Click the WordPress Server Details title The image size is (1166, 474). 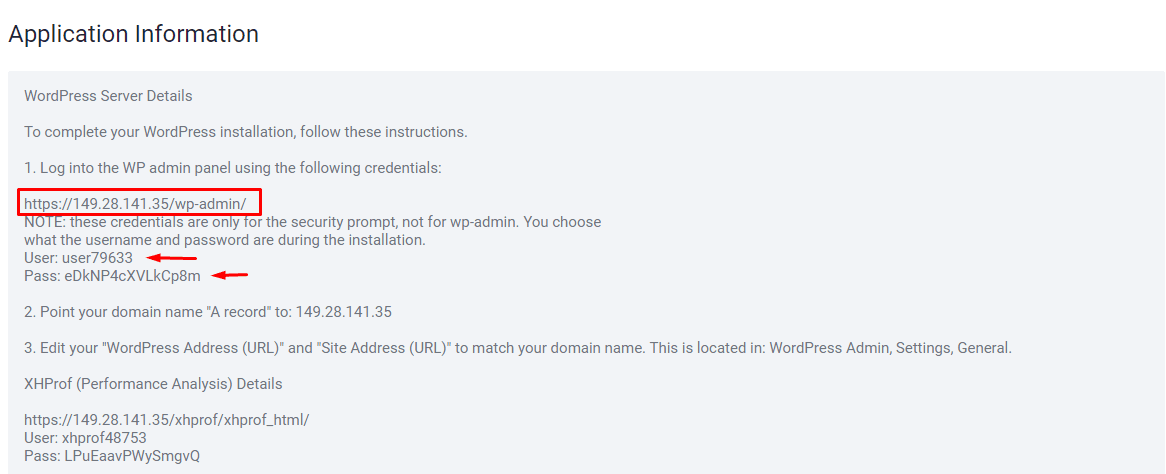point(109,96)
